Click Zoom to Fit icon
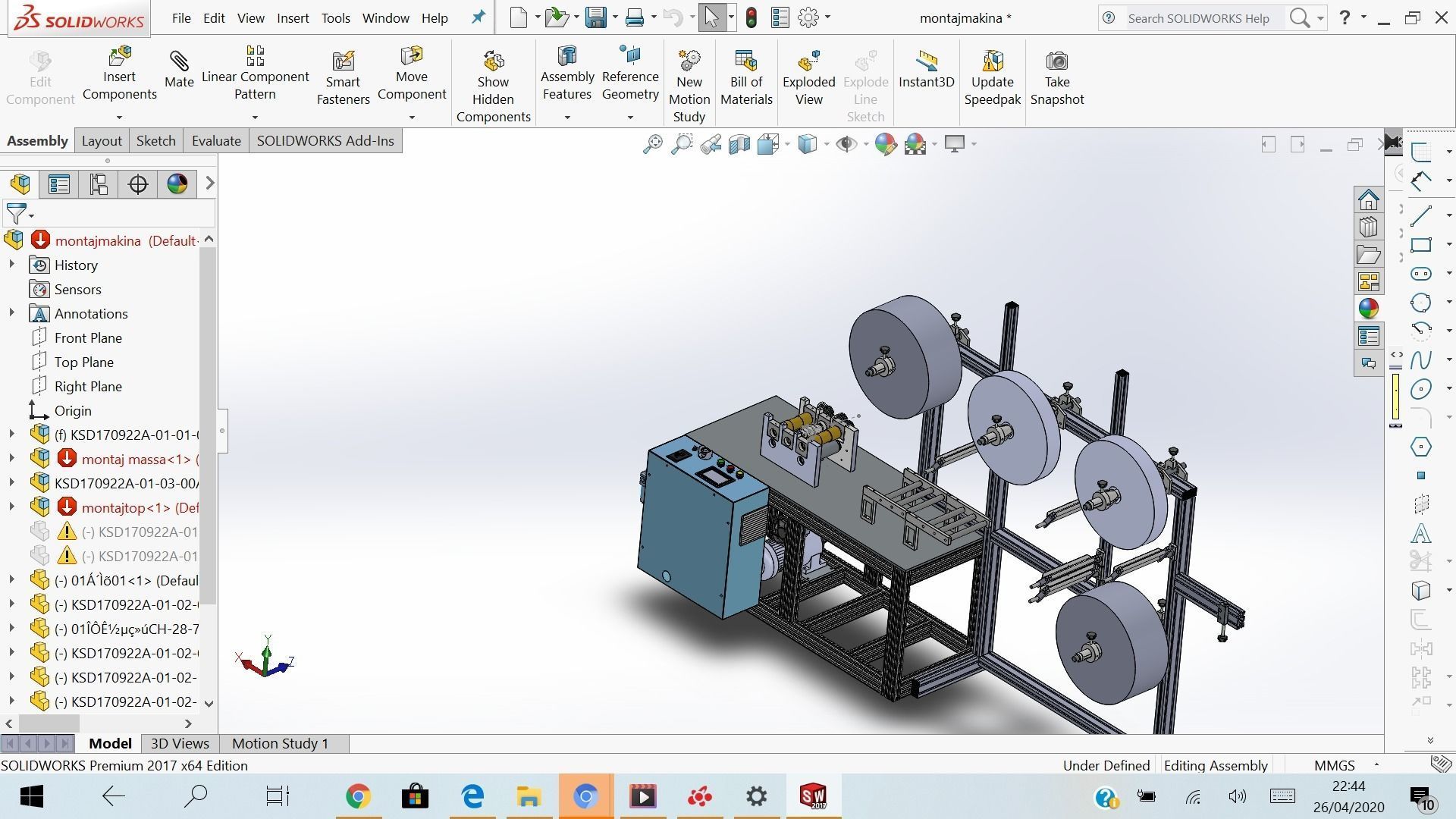This screenshot has width=1456, height=819. coord(652,143)
